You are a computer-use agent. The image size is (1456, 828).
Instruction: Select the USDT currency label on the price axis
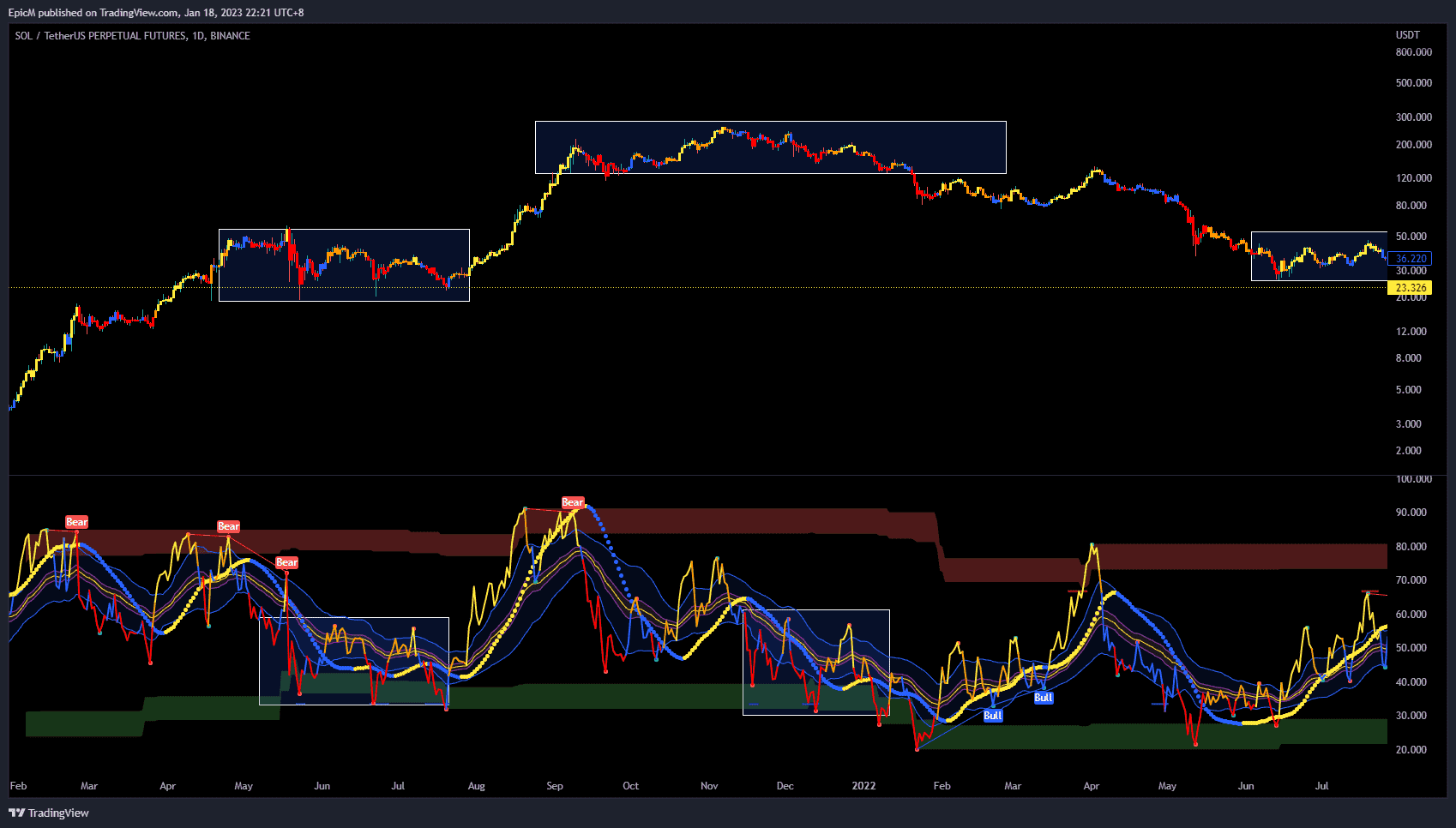[1408, 35]
